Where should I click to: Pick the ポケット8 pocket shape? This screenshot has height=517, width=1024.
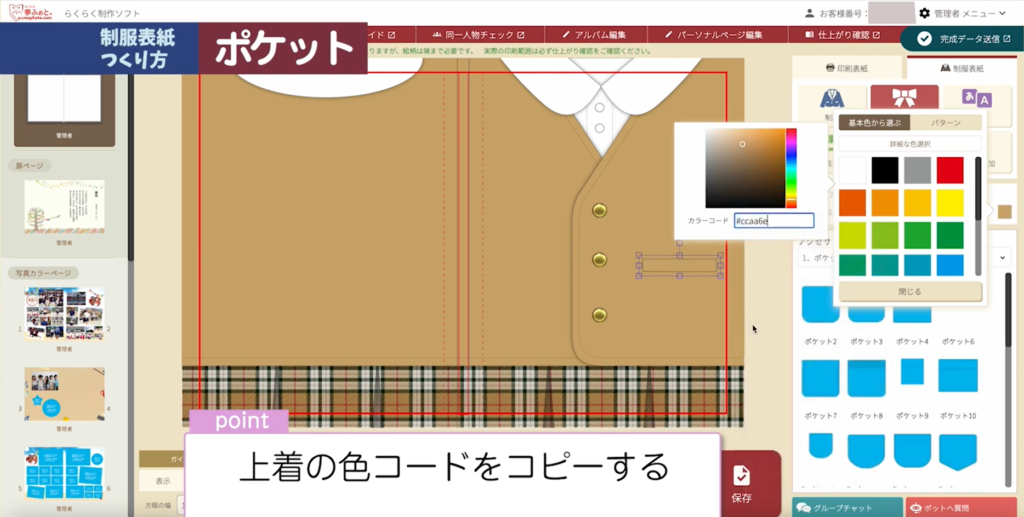point(866,376)
